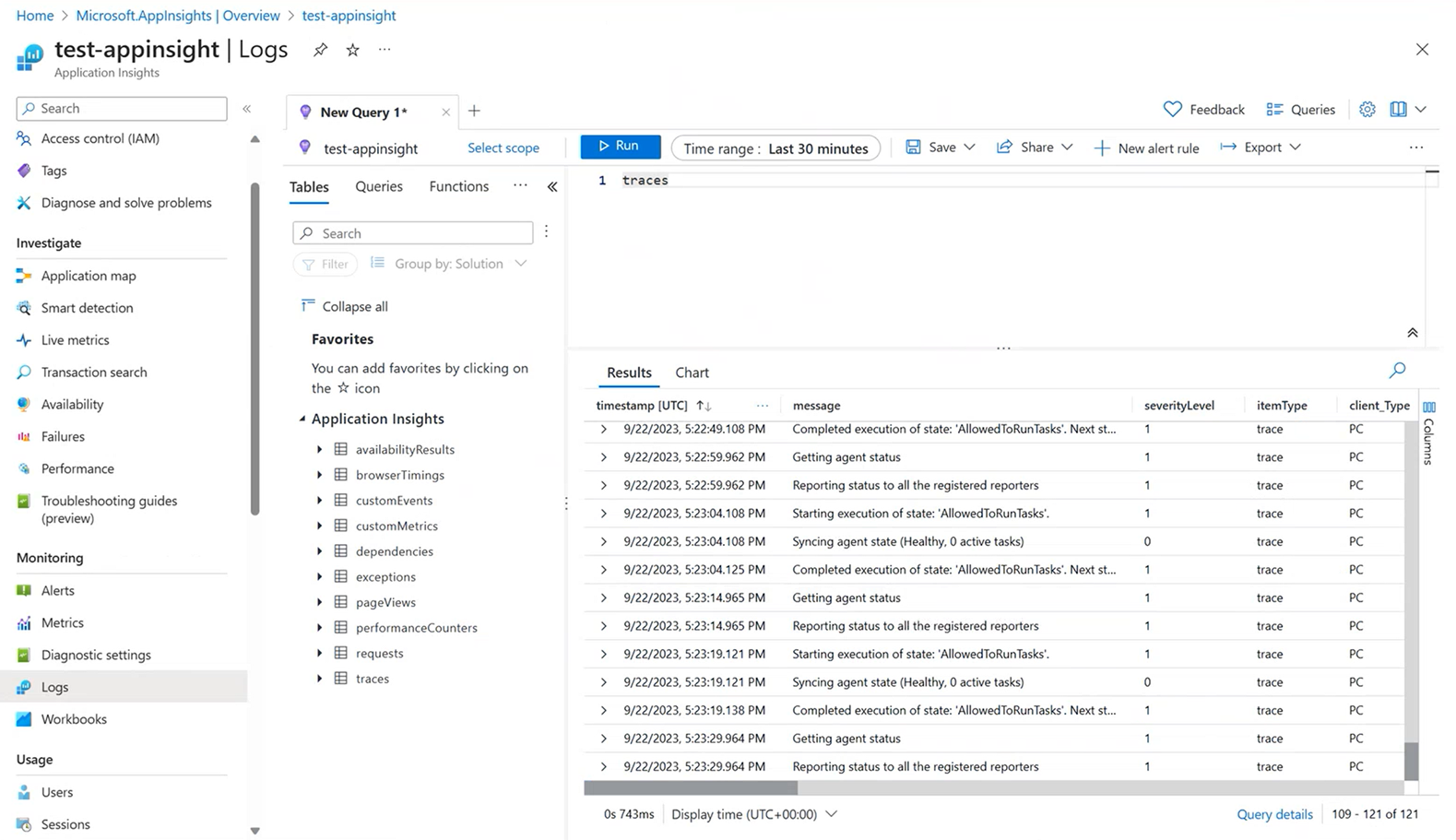Click the search magnifier in Results pane
Screen dimensions: 1456x840
[1397, 371]
